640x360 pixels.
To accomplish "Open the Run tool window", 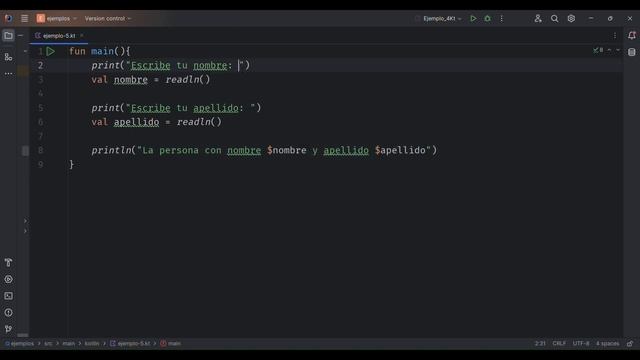I will point(8,280).
